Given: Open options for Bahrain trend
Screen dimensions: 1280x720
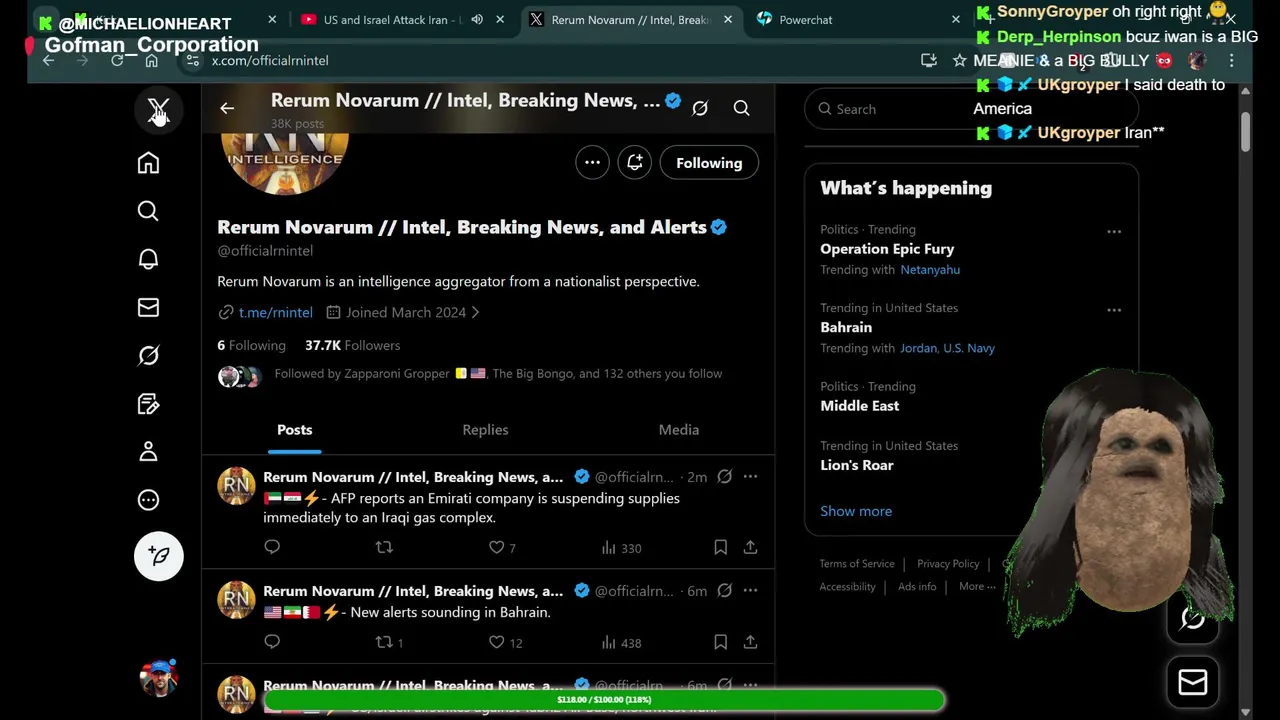Looking at the screenshot, I should click(x=1114, y=310).
